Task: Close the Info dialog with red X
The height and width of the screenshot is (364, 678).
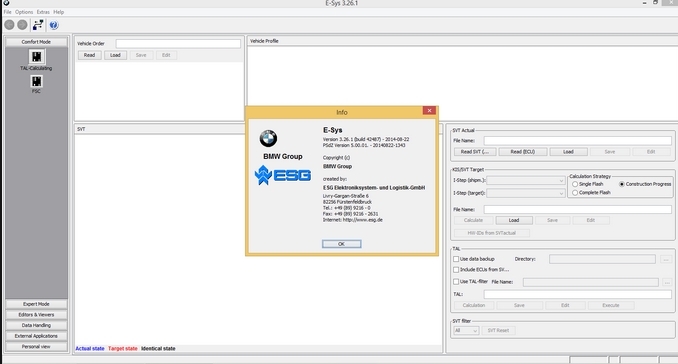Action: click(429, 111)
